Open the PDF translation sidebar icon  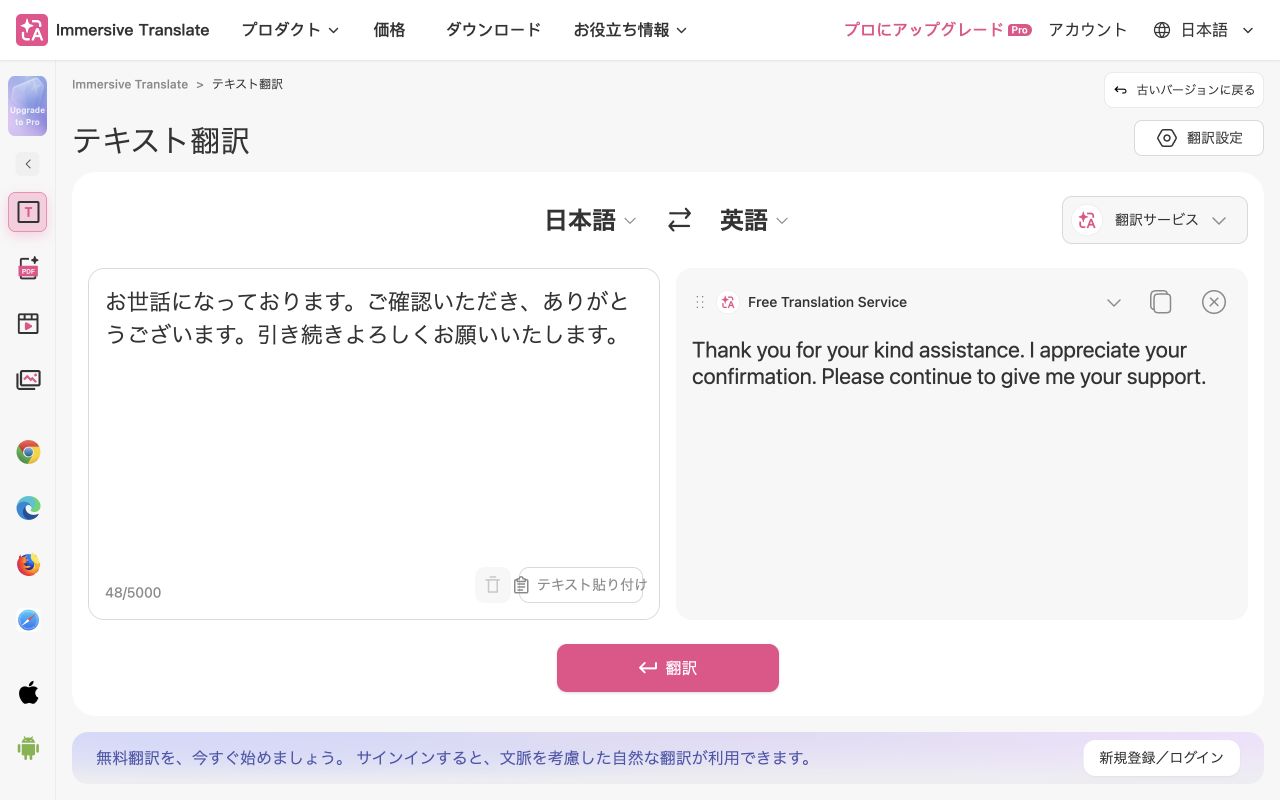point(28,268)
